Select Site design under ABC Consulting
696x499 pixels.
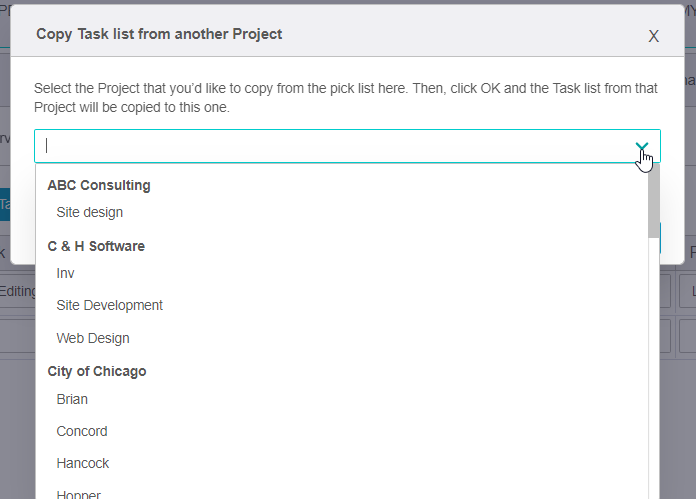point(90,212)
